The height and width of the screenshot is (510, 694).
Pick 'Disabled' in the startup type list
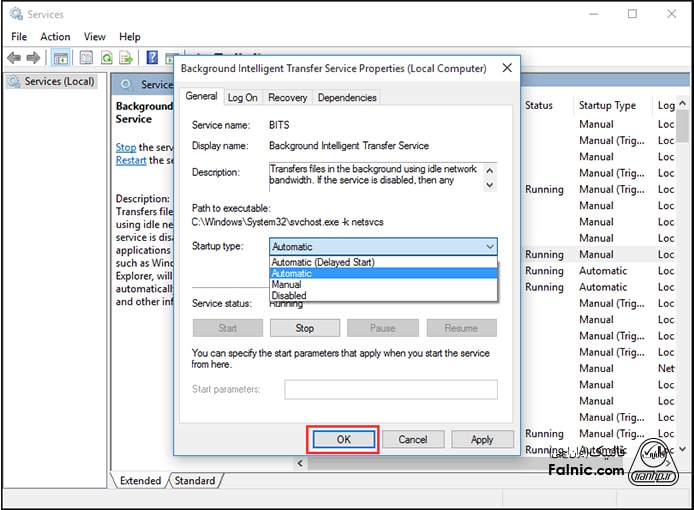(288, 295)
